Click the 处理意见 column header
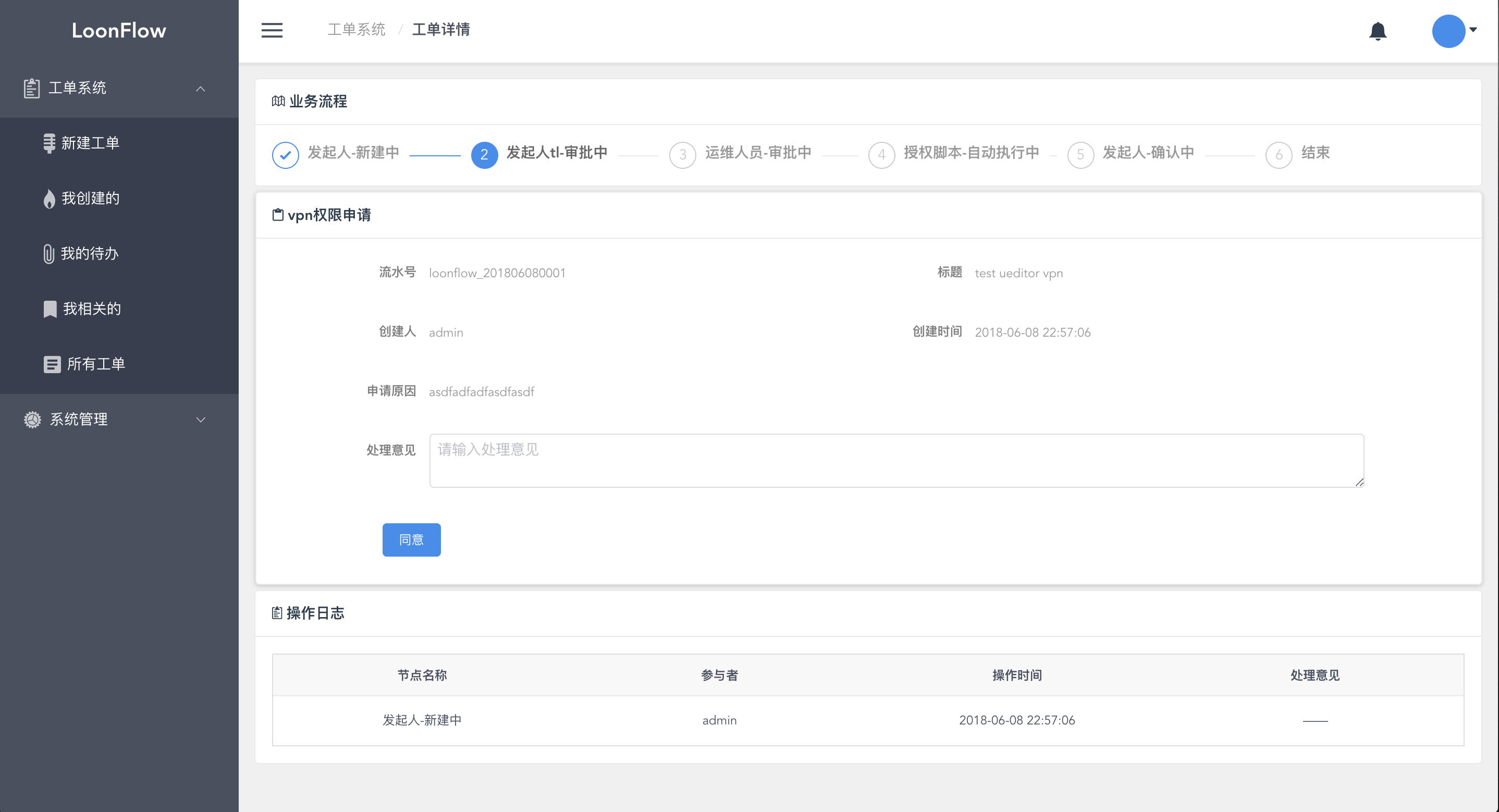Image resolution: width=1499 pixels, height=812 pixels. 1314,675
